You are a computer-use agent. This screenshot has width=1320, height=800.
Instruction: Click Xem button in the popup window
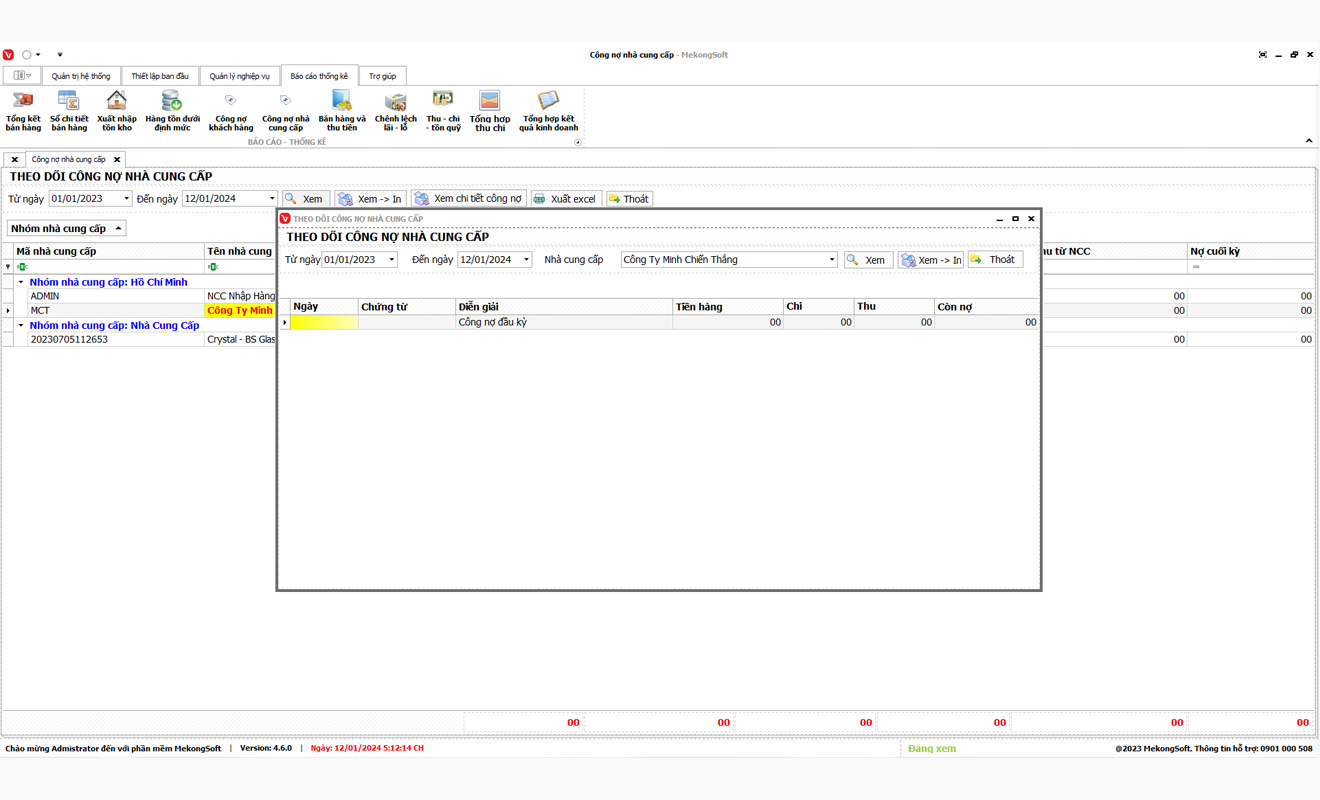868,260
